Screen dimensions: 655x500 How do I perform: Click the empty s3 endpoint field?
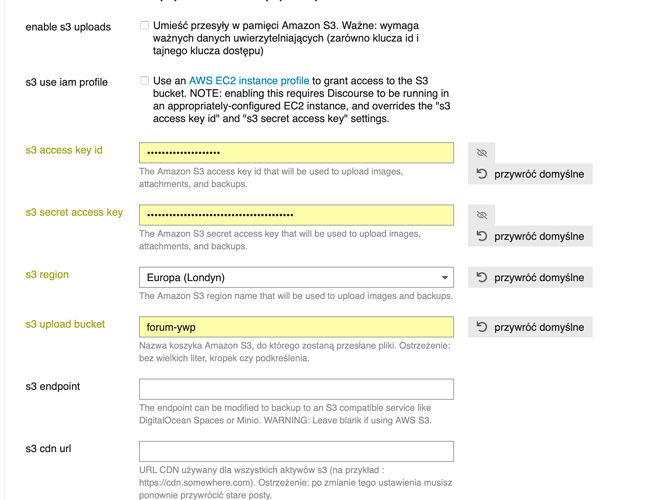296,389
